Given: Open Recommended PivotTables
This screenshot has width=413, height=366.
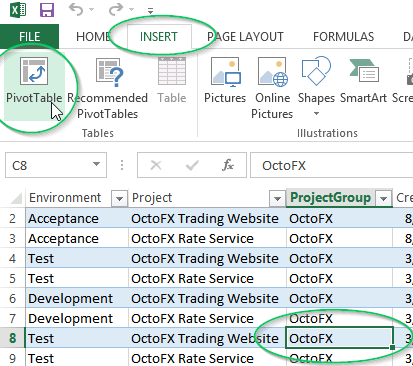Looking at the screenshot, I should tap(107, 88).
